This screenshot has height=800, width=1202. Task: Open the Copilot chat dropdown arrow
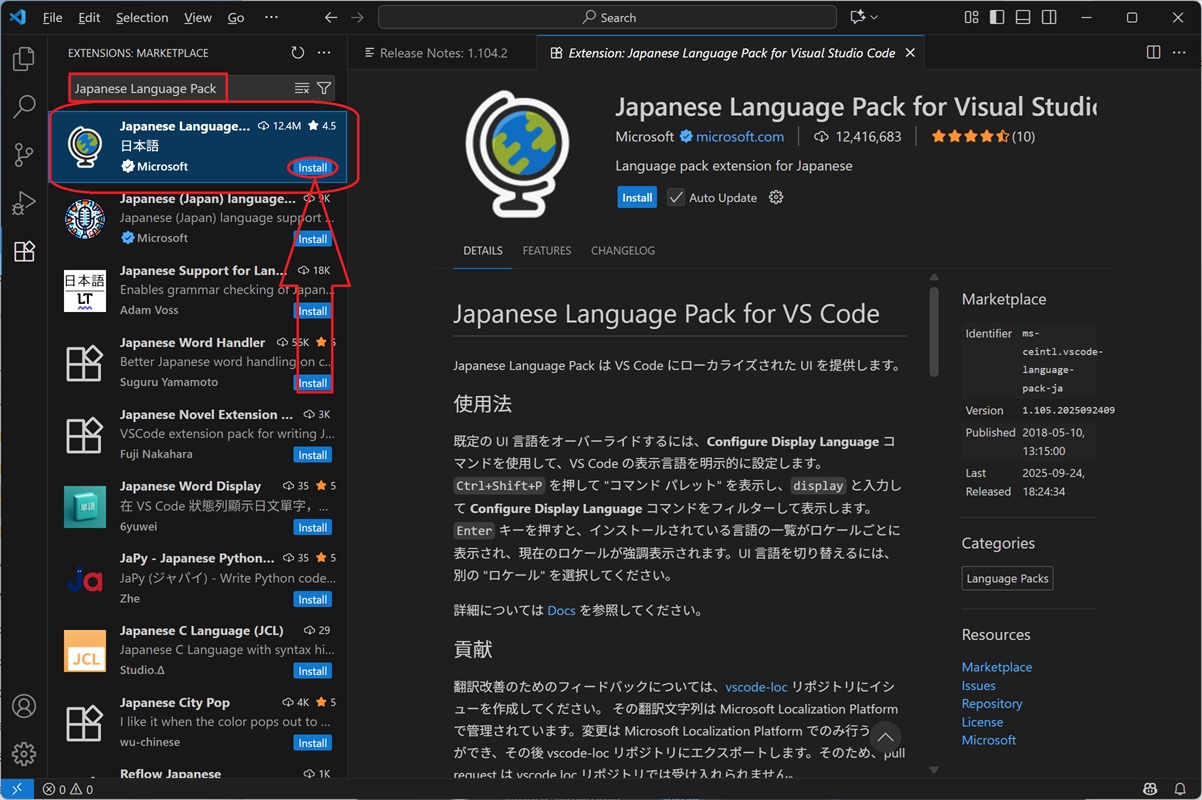tap(874, 18)
